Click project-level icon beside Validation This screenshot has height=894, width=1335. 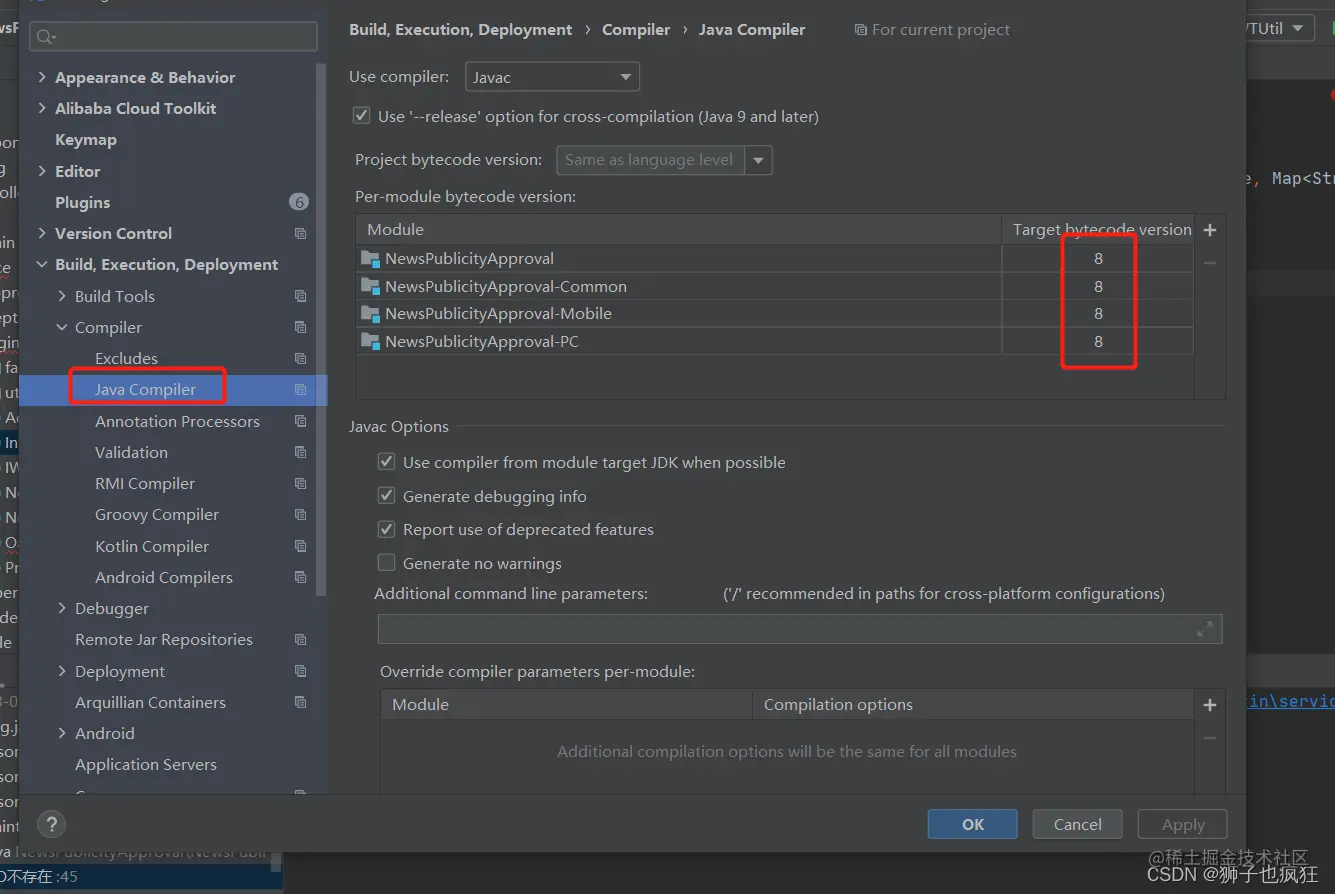[x=300, y=452]
